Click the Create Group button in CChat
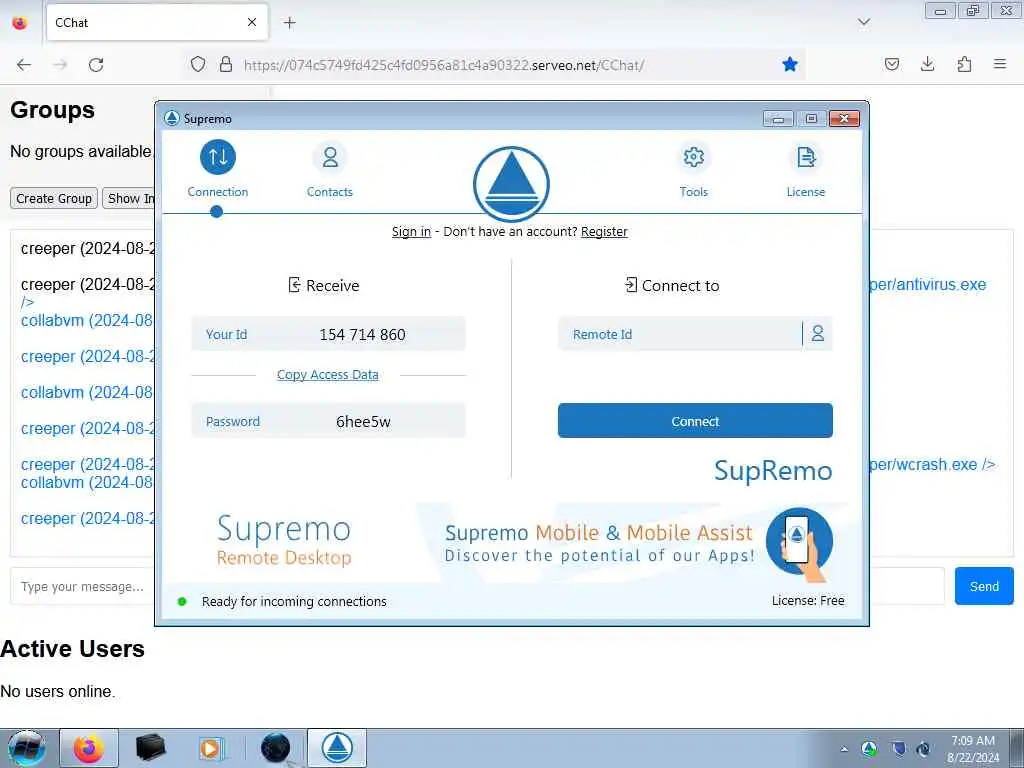This screenshot has width=1024, height=768. pyautogui.click(x=54, y=199)
